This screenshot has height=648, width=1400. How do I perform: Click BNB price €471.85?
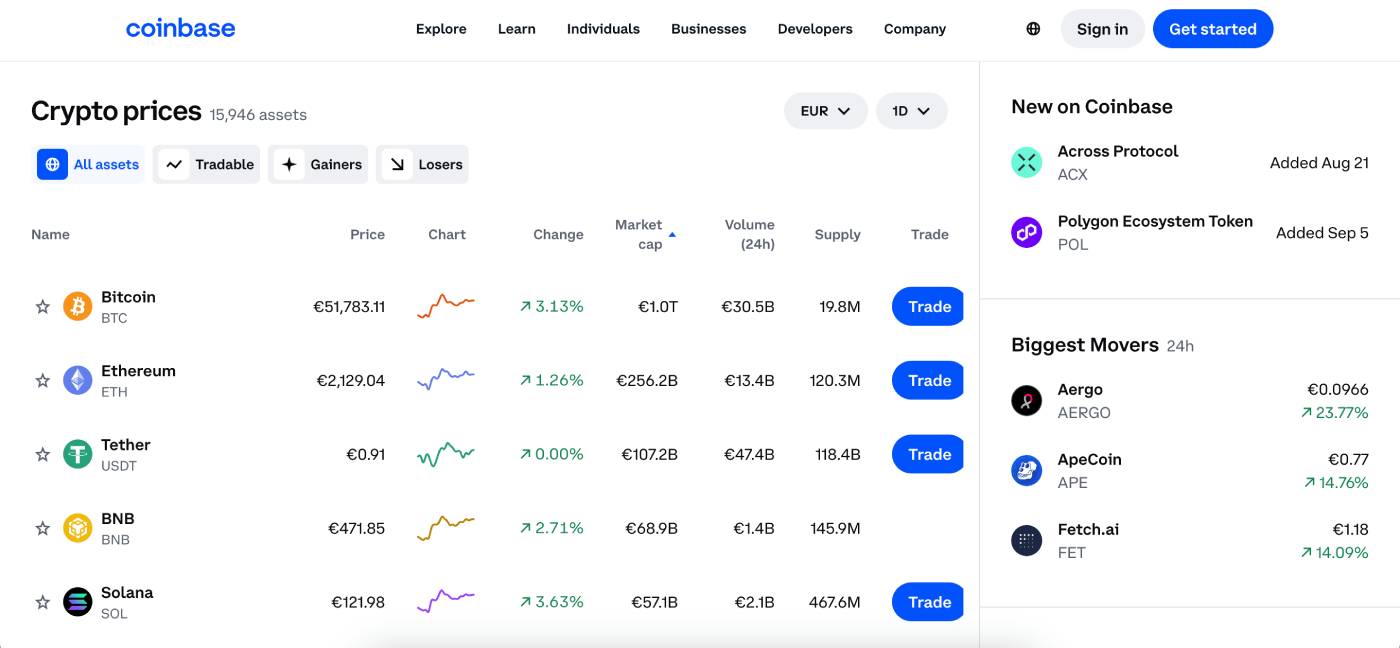click(x=357, y=528)
